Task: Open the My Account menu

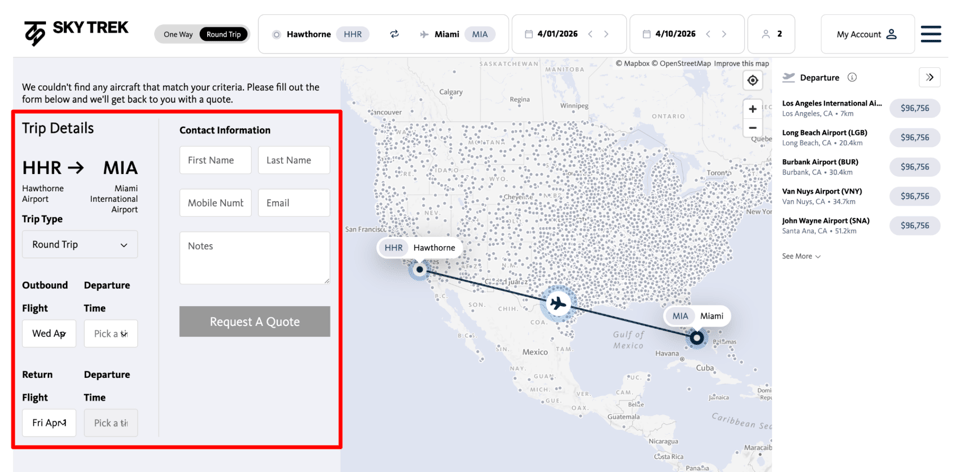Action: (866, 34)
